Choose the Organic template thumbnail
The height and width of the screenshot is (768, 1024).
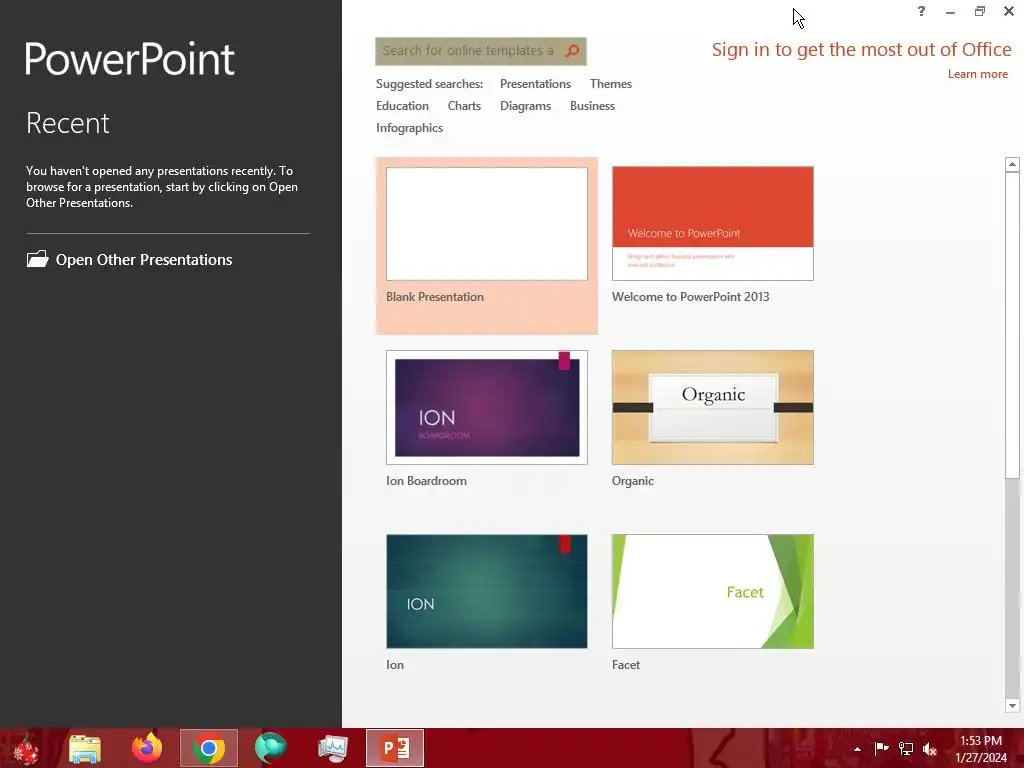pyautogui.click(x=712, y=408)
